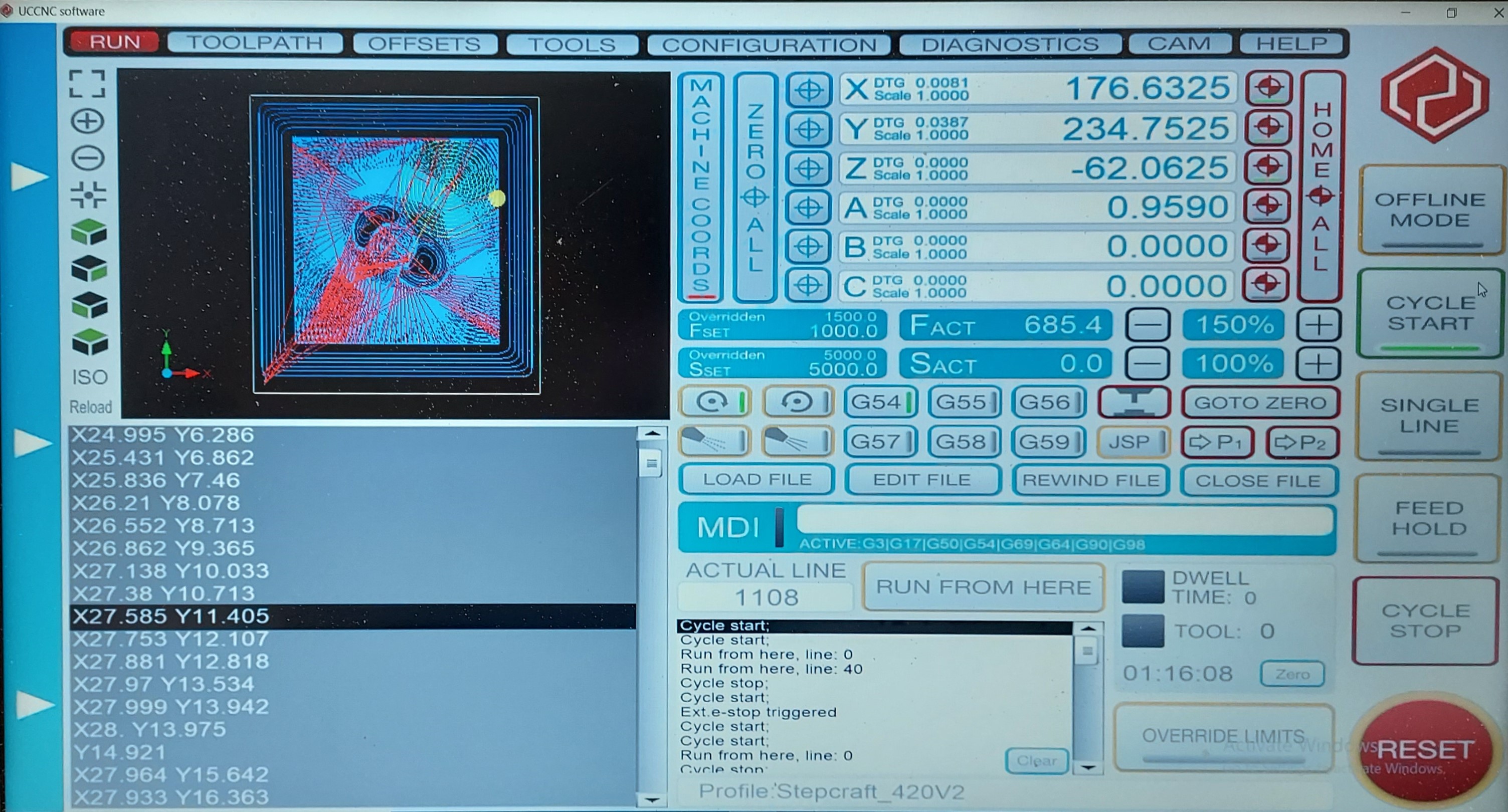Screen dimensions: 1508x812
Task: Home the X axis
Action: (1268, 88)
